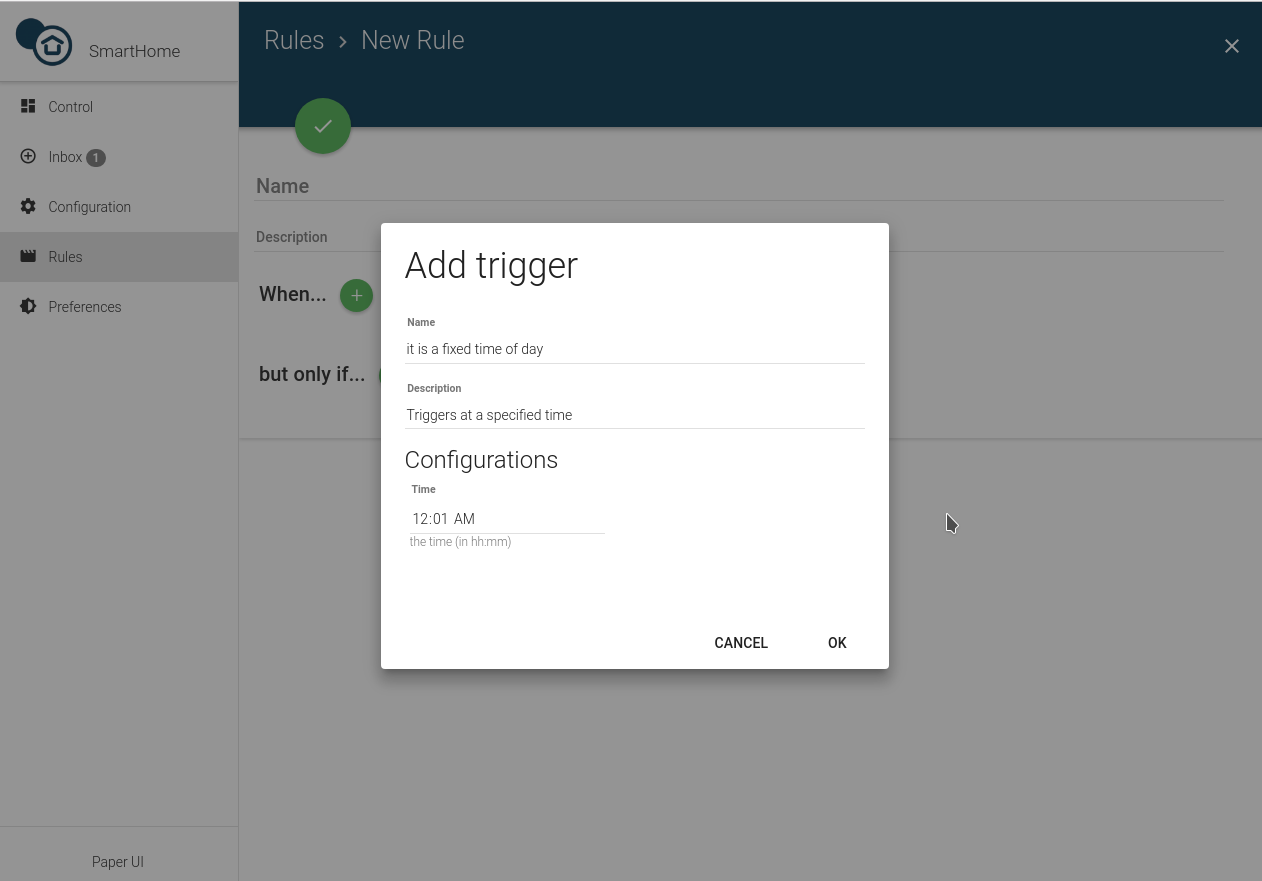The image size is (1262, 881).
Task: Click the Inbox notification badge showing 1
Action: (95, 157)
